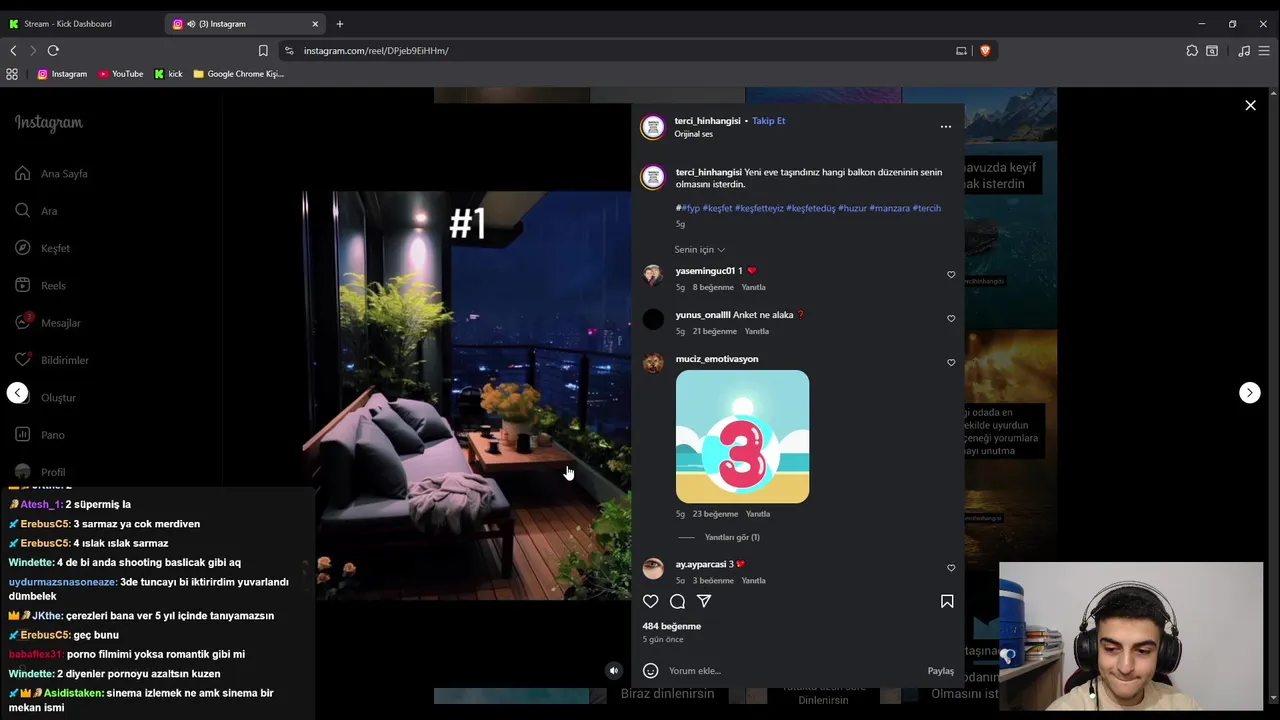Like ay.ayparcasi's comment
Image resolution: width=1280 pixels, height=720 pixels.
click(951, 568)
